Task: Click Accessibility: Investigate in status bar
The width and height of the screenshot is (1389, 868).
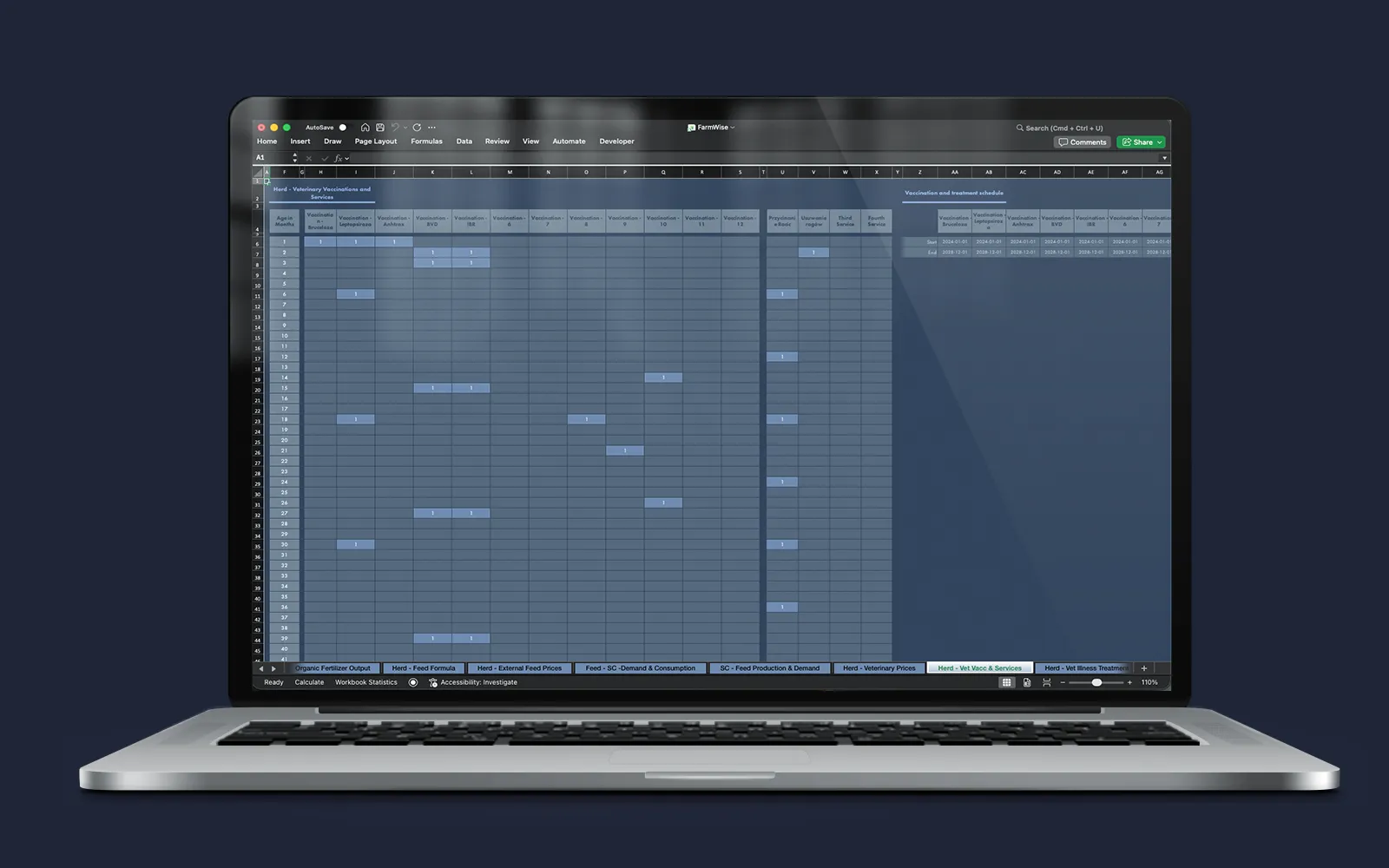Action: pos(473,682)
